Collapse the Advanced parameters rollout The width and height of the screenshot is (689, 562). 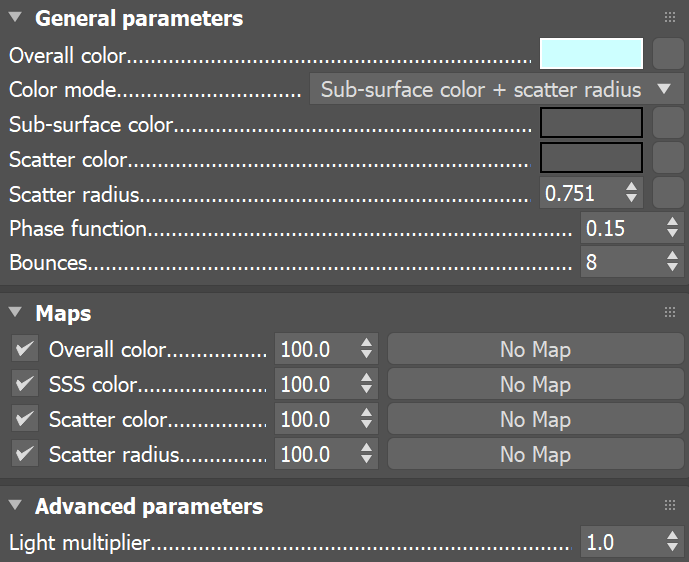pos(15,505)
